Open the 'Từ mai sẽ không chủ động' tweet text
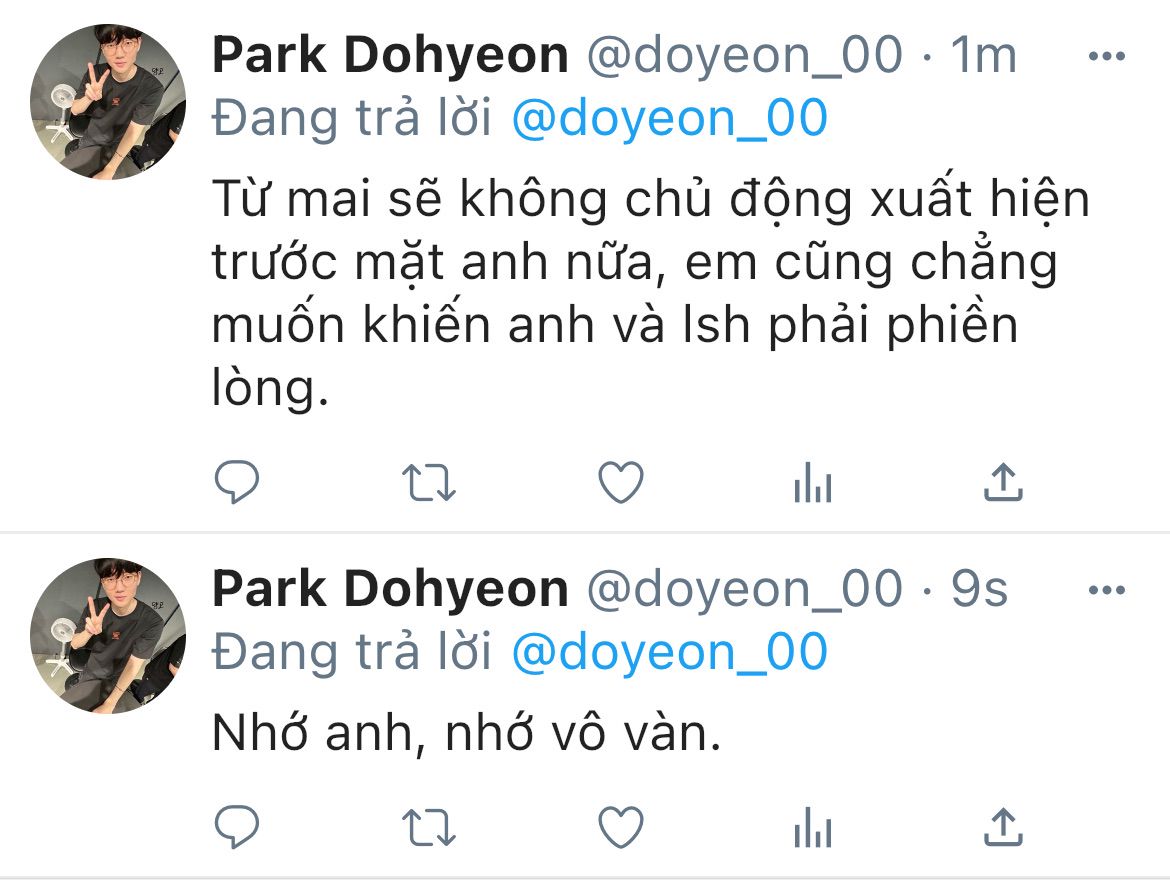1170x893 pixels. tap(651, 293)
